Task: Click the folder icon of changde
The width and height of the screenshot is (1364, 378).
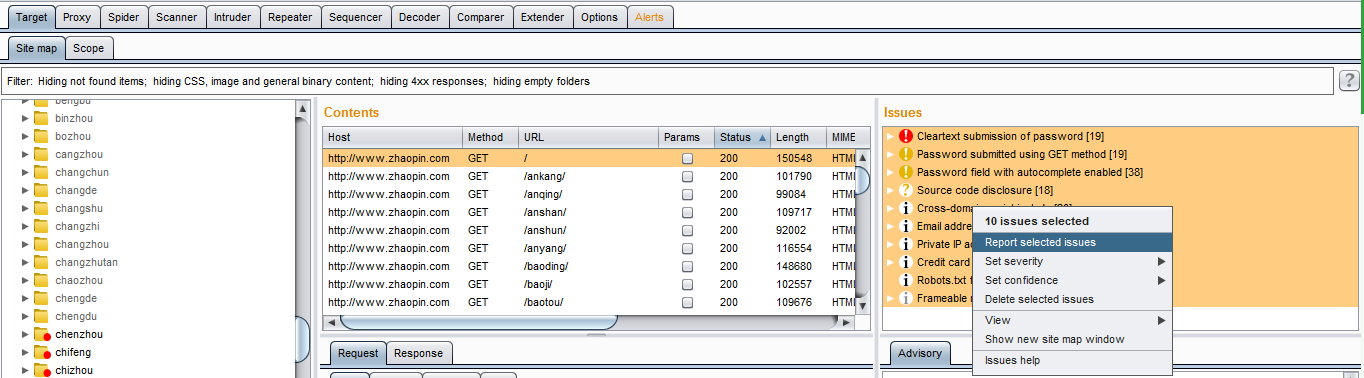Action: (x=41, y=190)
